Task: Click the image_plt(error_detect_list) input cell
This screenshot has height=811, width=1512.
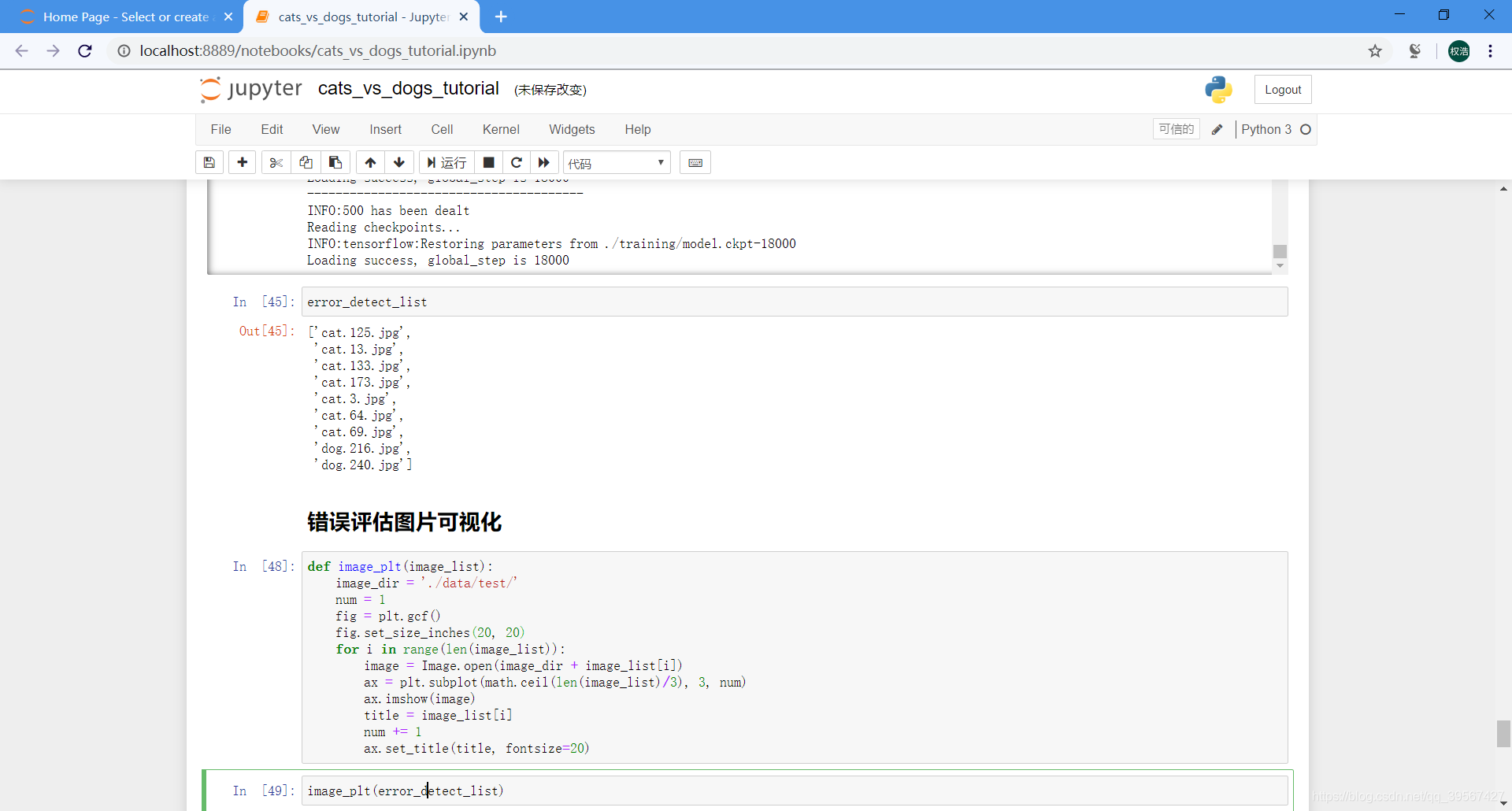Action: pos(795,791)
